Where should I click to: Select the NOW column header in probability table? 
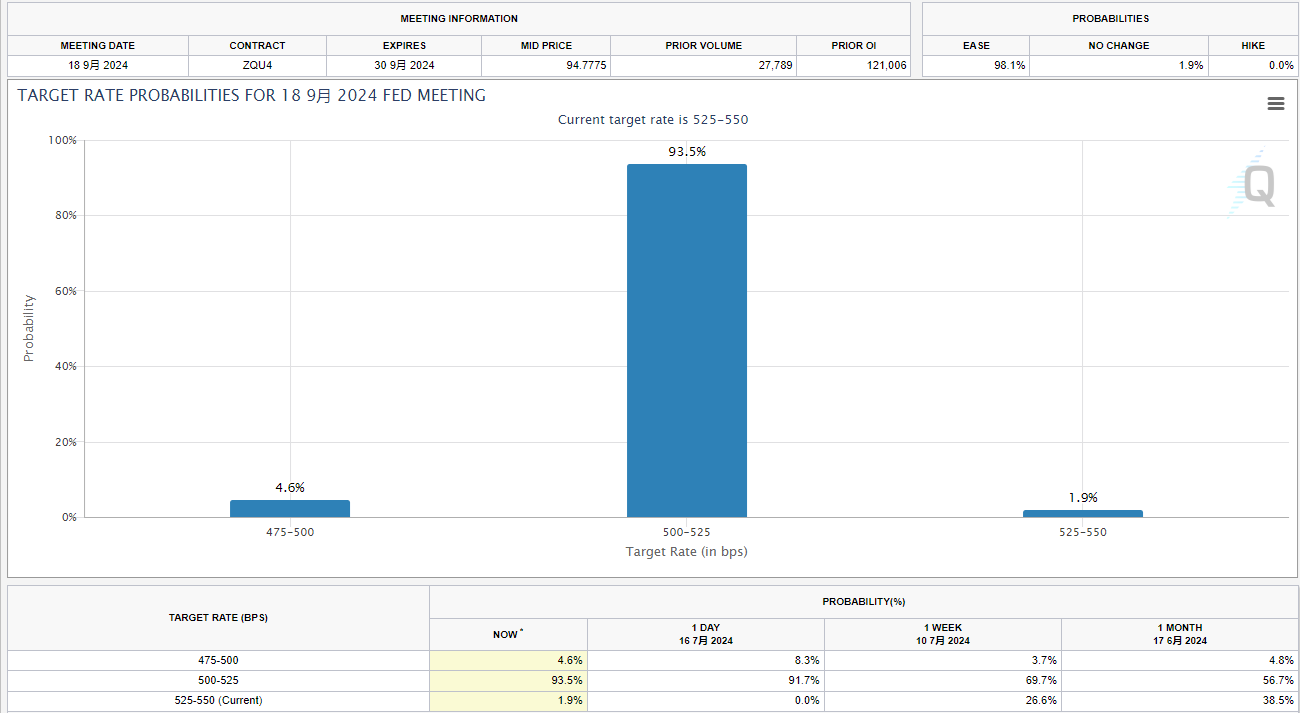tap(508, 634)
